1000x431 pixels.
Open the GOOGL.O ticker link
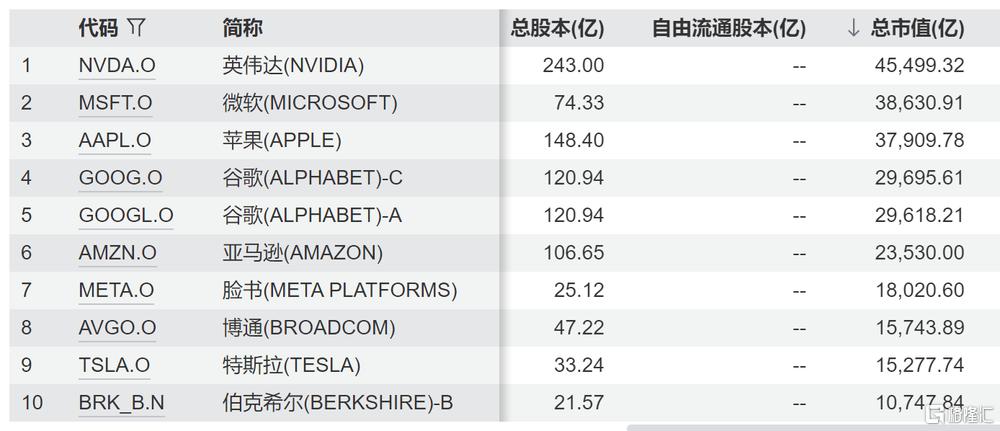pos(126,215)
